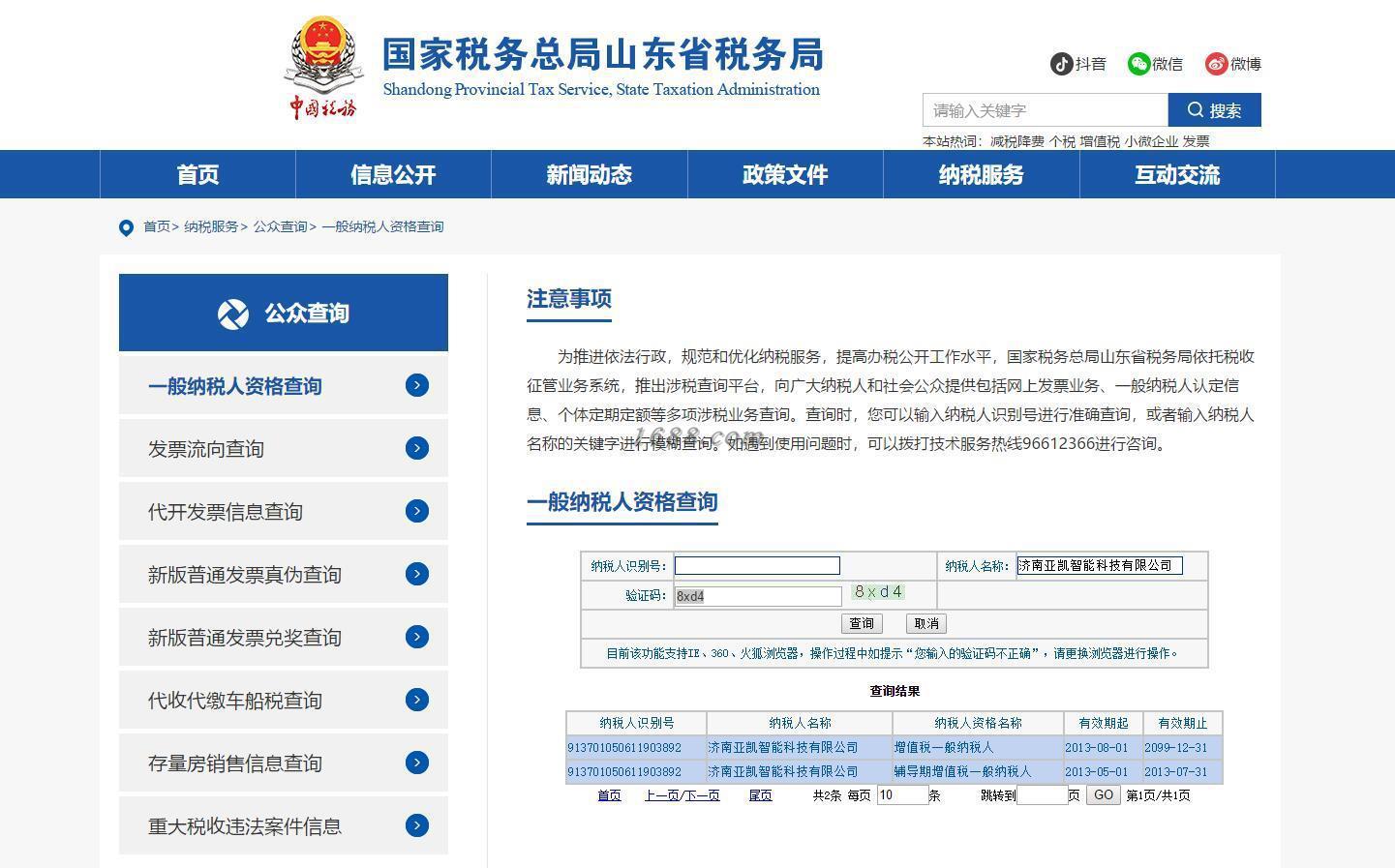The image size is (1395, 868).
Task: Click the GO page jump button
Action: click(x=1104, y=794)
